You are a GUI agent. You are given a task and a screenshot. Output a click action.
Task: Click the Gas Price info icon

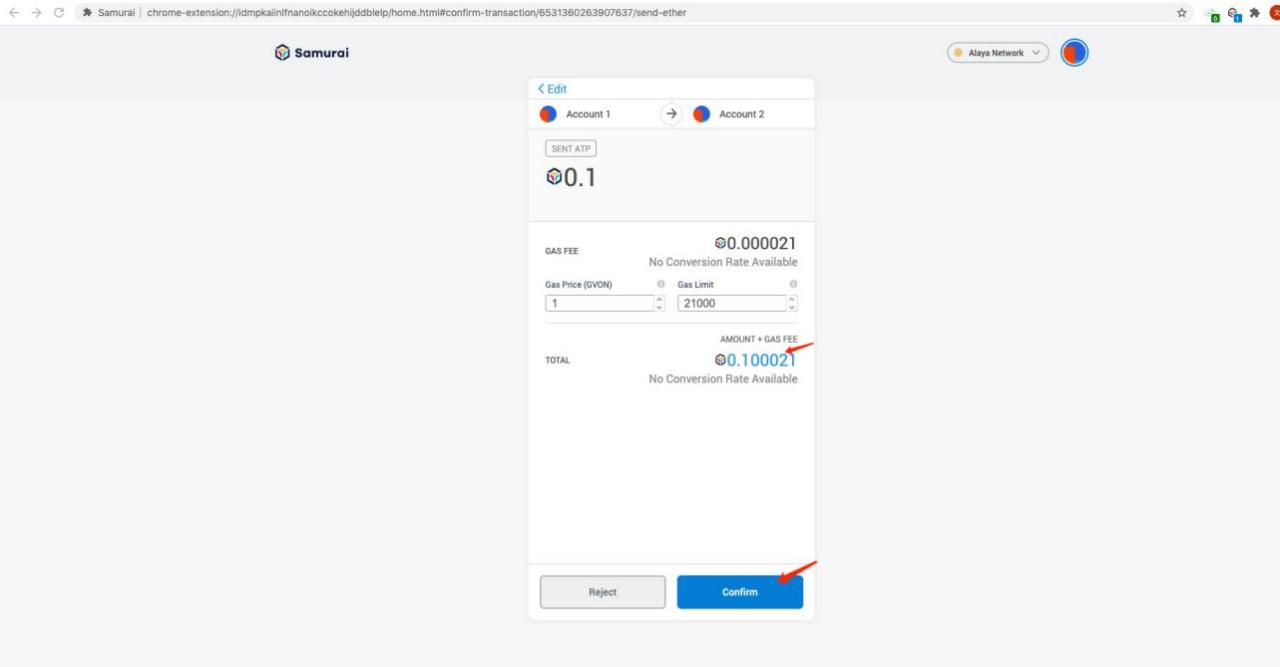[x=660, y=285]
